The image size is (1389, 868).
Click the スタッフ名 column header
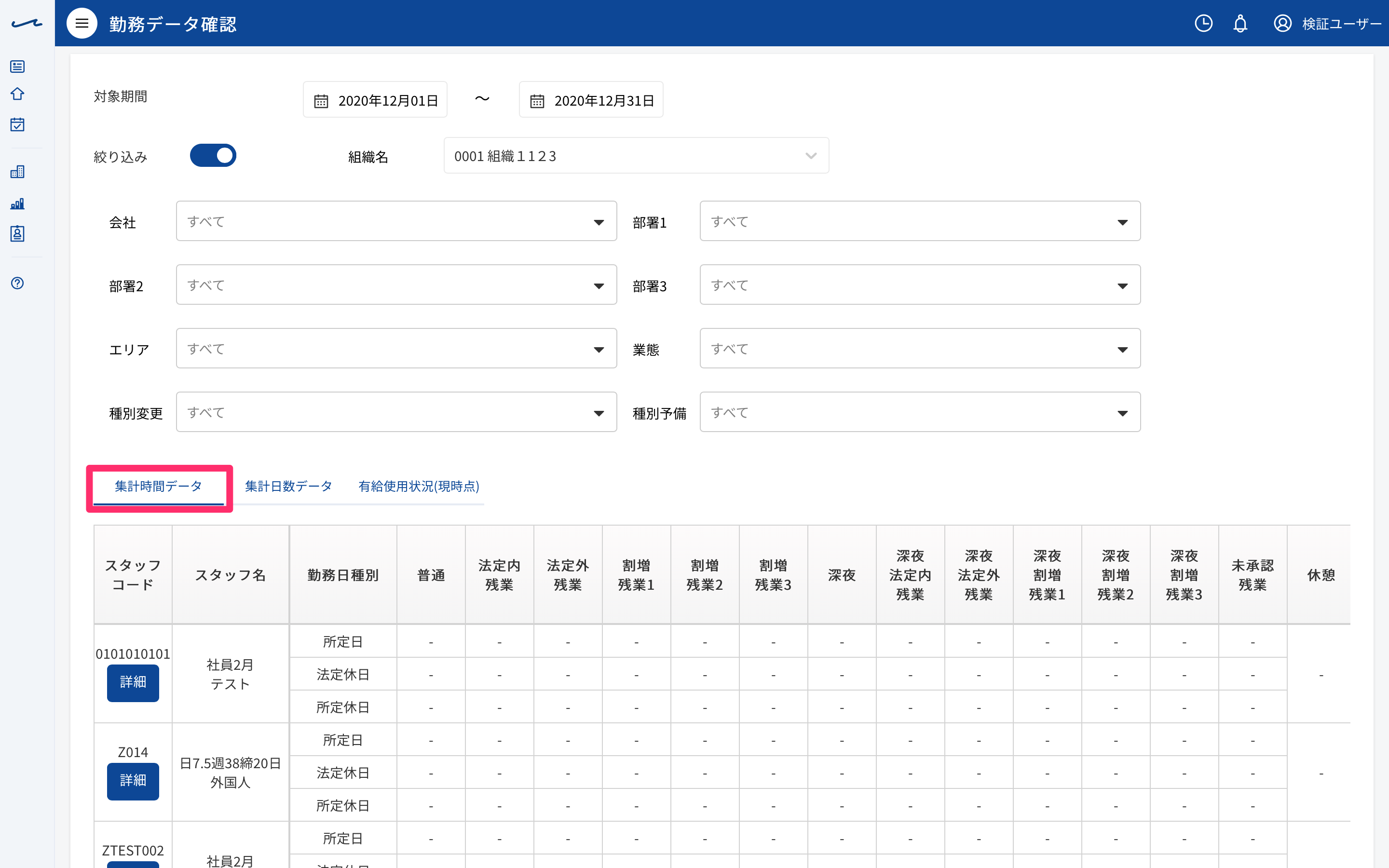point(230,575)
